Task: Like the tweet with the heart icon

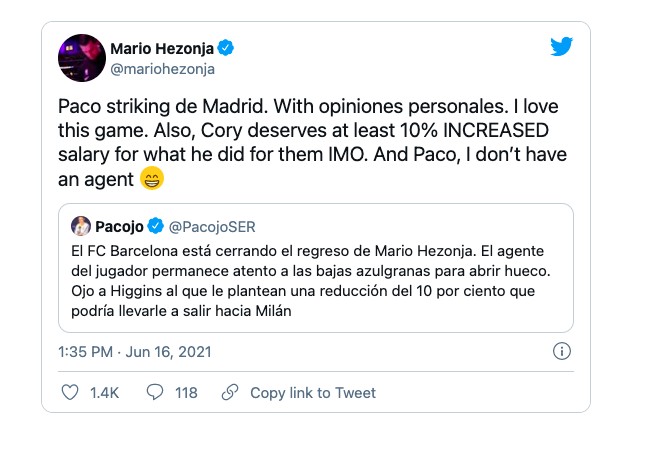Action: 70,393
